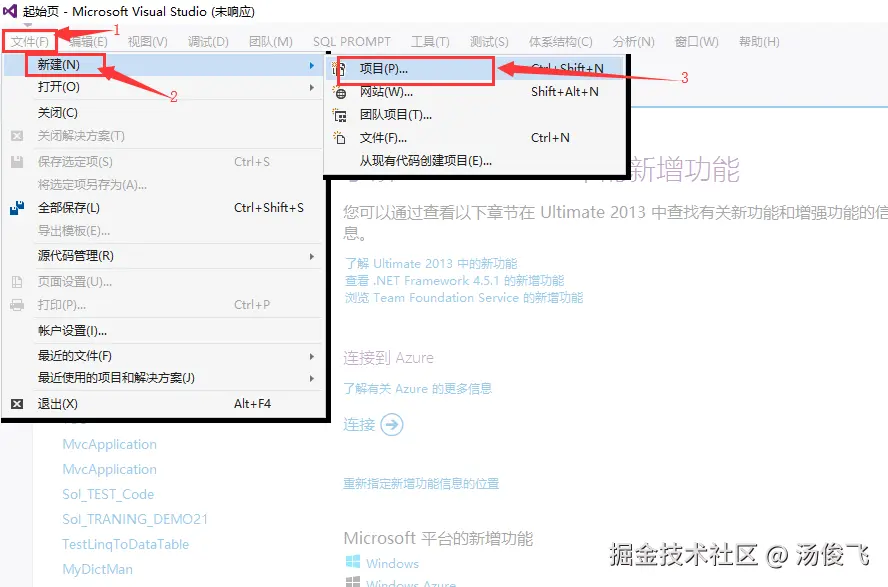This screenshot has width=888, height=587.
Task: Click the new Project icon in submenu
Action: pos(340,69)
